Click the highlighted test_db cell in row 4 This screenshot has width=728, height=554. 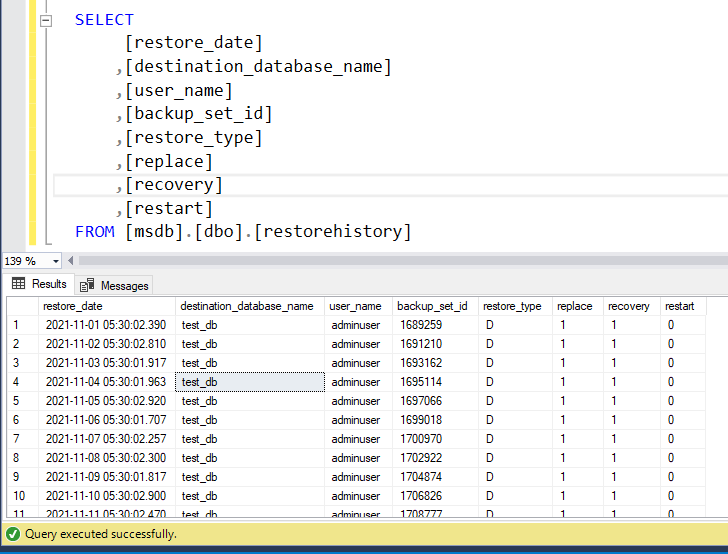point(250,382)
